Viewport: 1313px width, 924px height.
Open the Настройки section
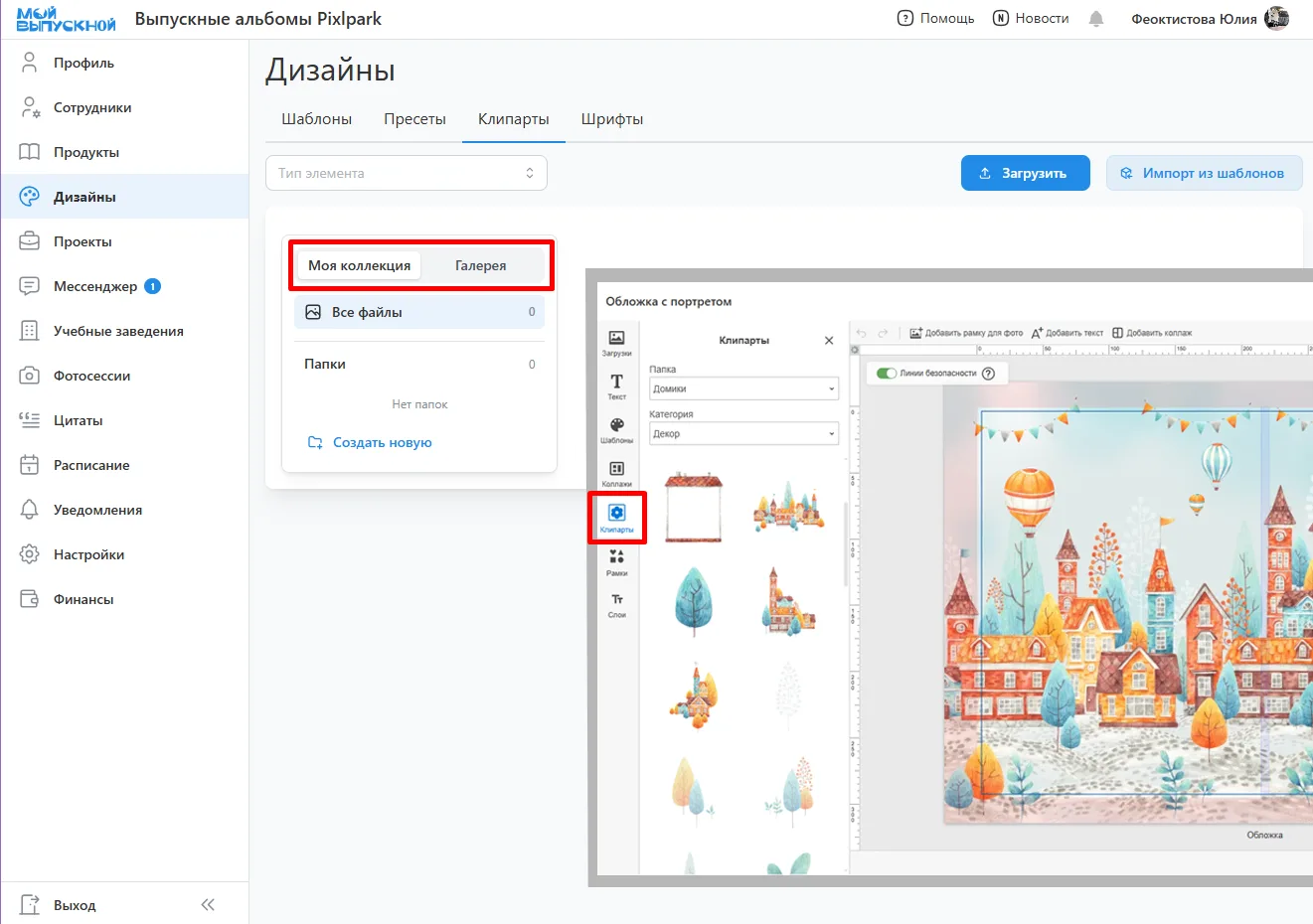click(124, 554)
